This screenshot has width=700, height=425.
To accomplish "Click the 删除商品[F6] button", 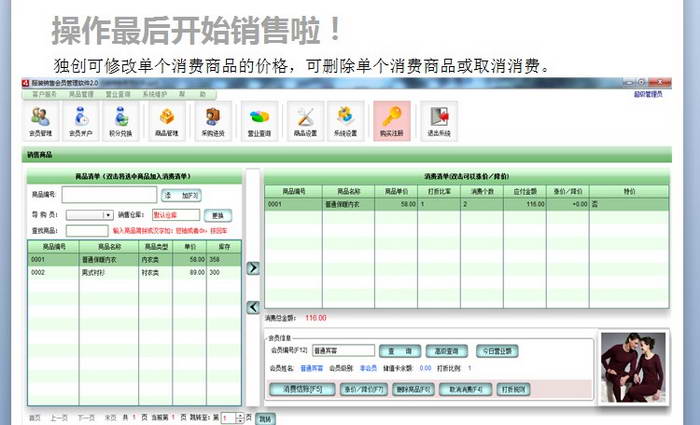I will (x=413, y=389).
